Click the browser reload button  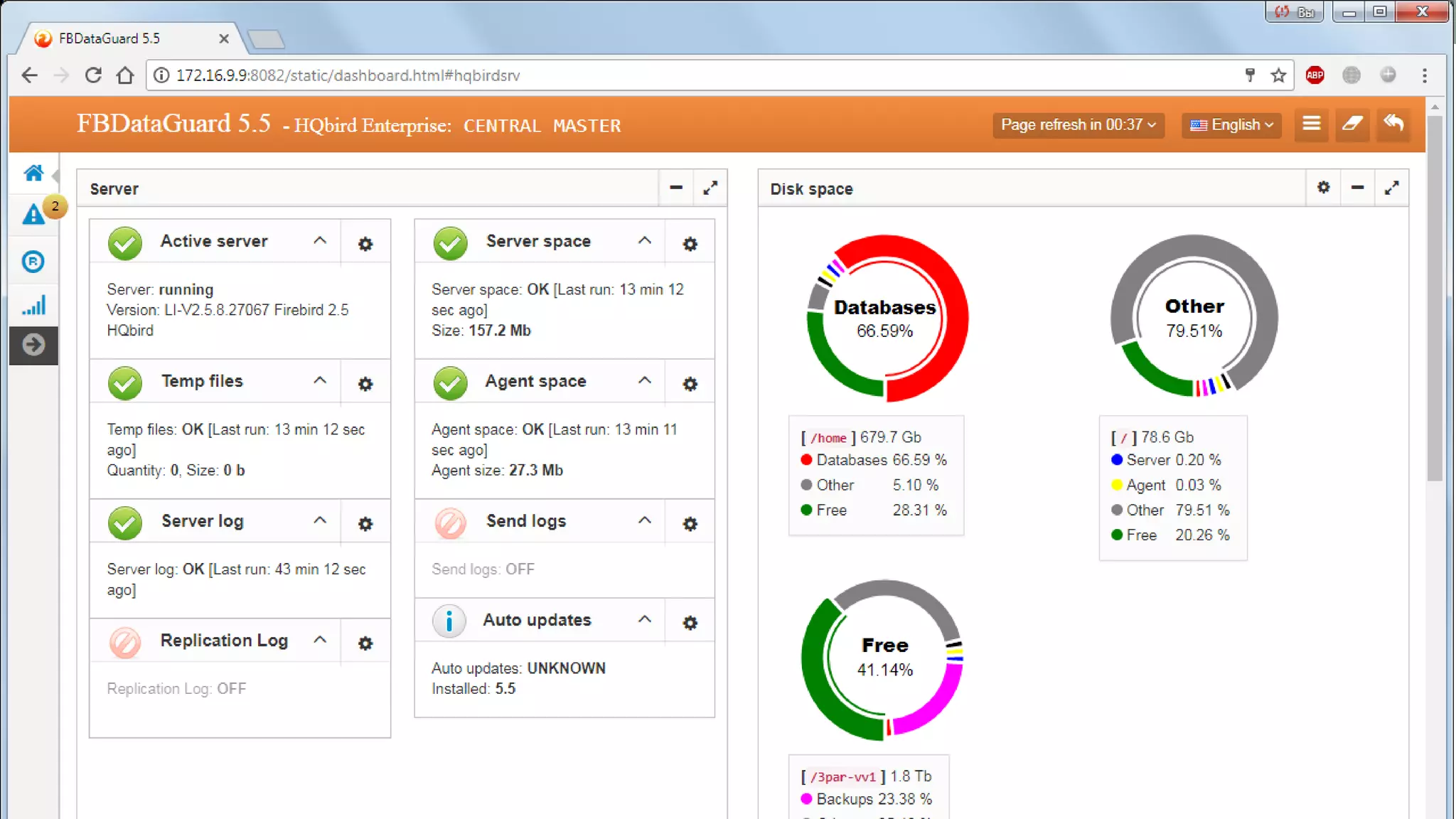coord(93,75)
